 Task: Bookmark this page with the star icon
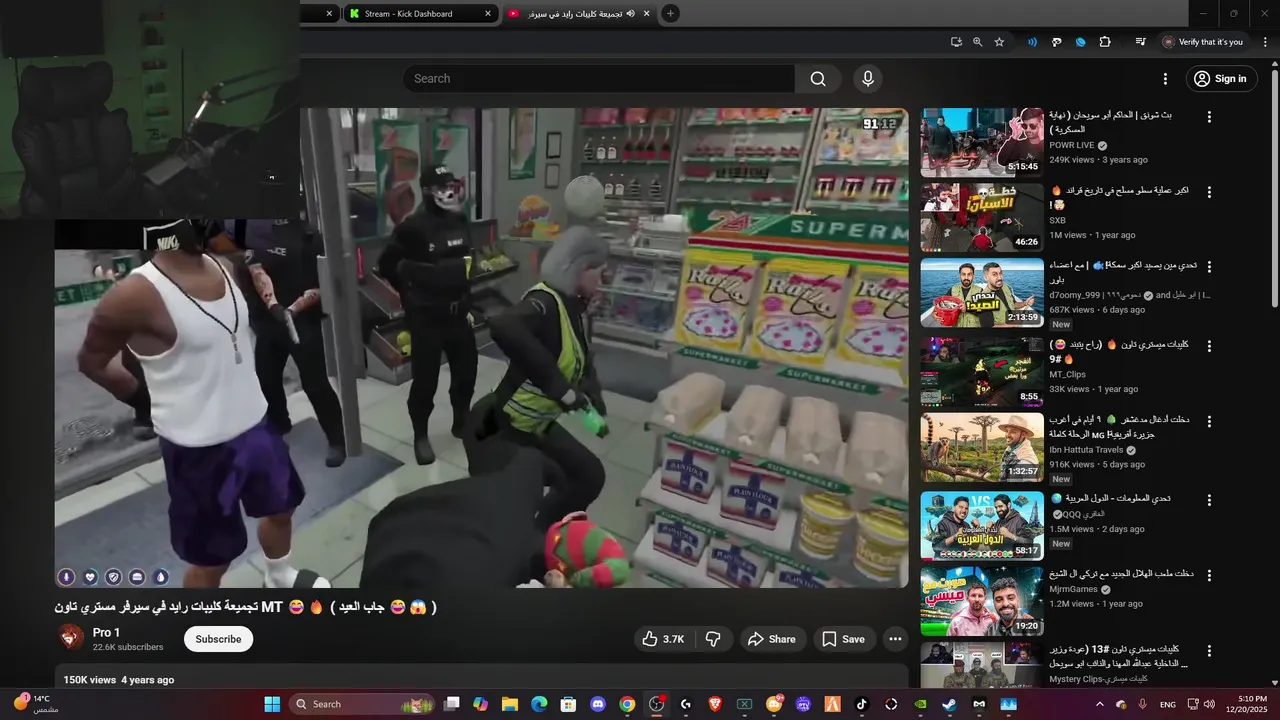[999, 42]
